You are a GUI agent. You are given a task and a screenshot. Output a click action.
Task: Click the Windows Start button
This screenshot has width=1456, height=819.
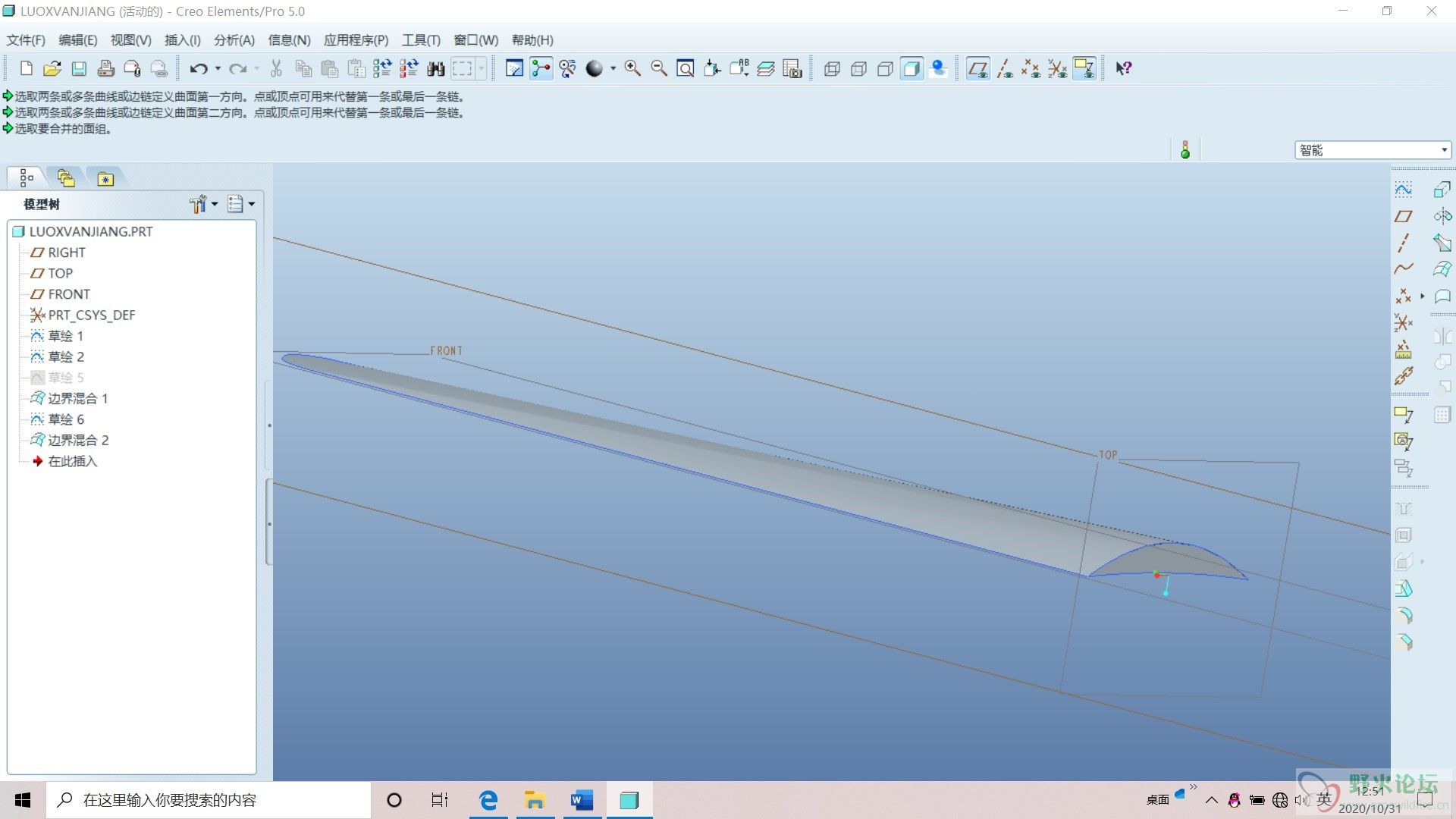coord(23,800)
